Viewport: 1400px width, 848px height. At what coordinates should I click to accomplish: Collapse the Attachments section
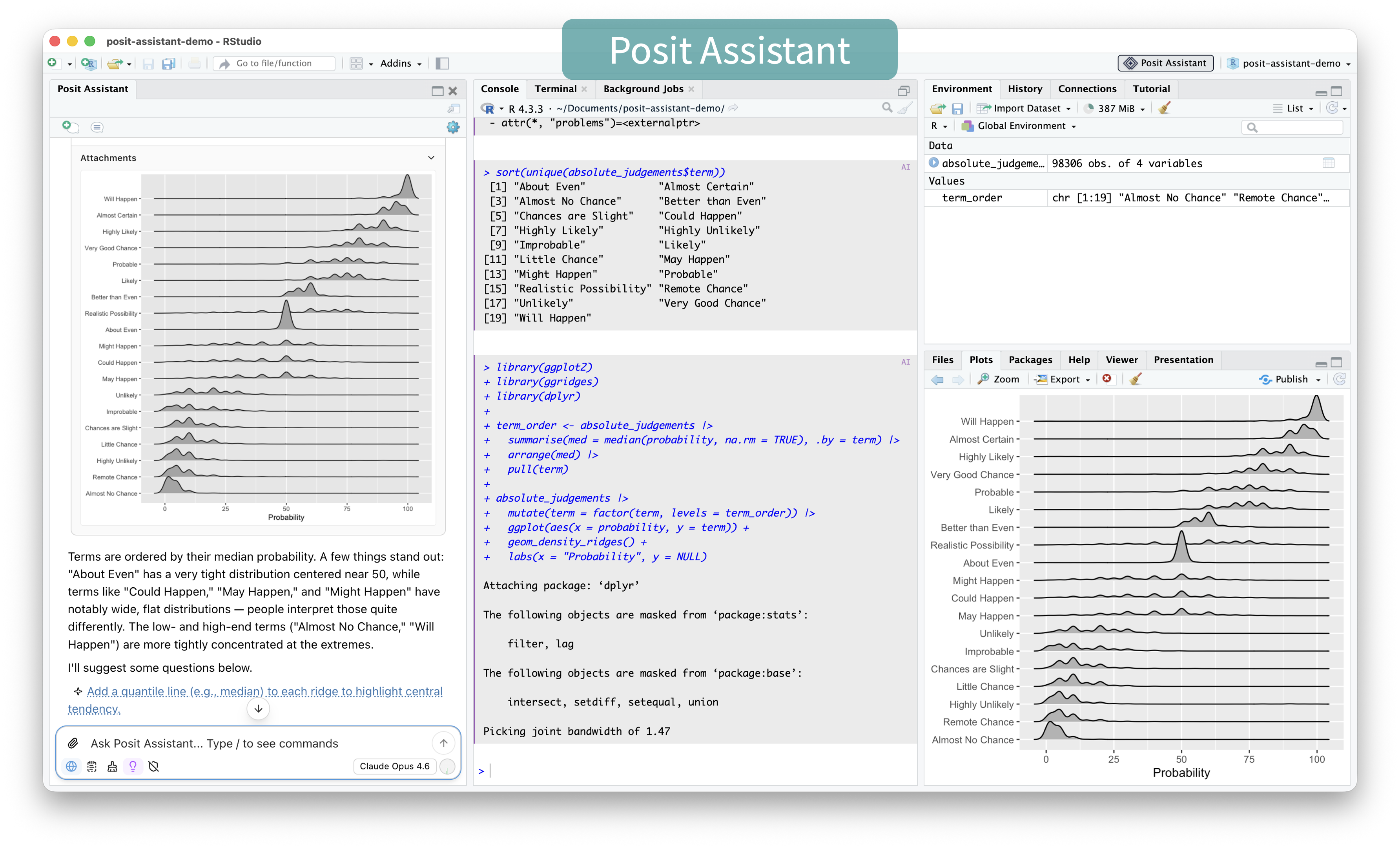pyautogui.click(x=431, y=157)
